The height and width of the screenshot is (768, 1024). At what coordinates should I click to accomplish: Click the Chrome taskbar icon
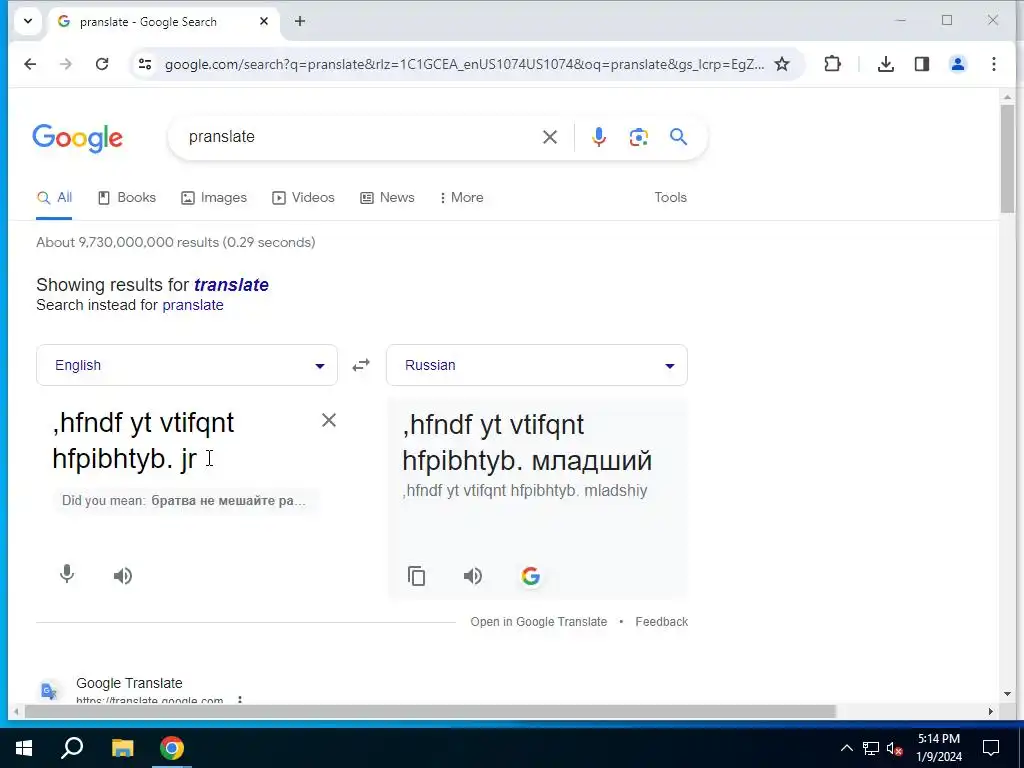172,748
